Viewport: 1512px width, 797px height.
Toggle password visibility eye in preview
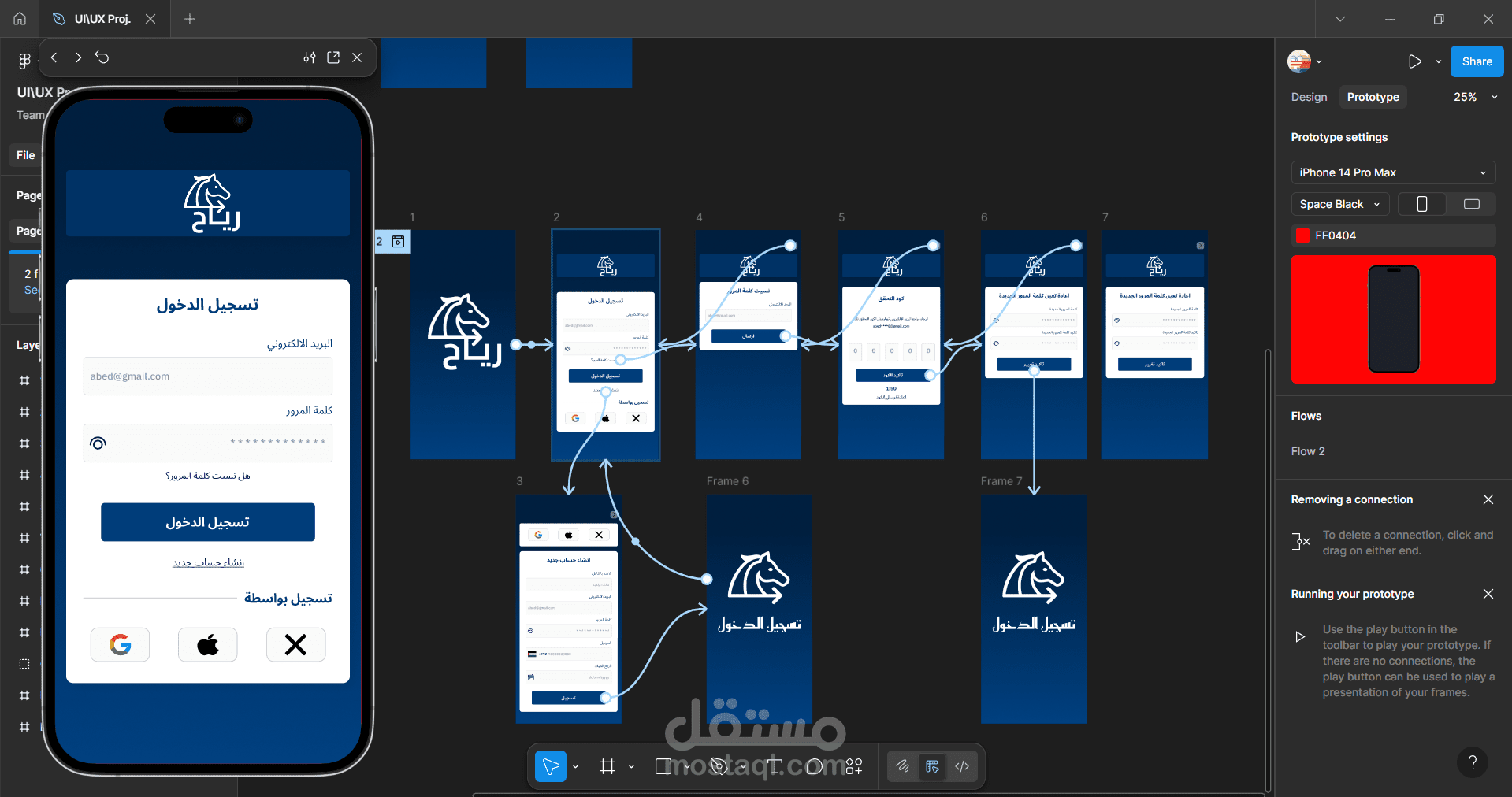[98, 443]
